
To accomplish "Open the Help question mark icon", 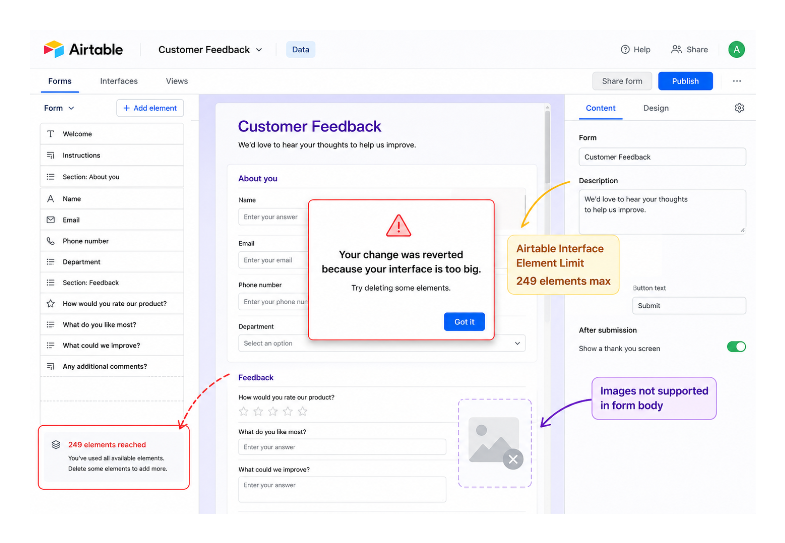I will [625, 50].
